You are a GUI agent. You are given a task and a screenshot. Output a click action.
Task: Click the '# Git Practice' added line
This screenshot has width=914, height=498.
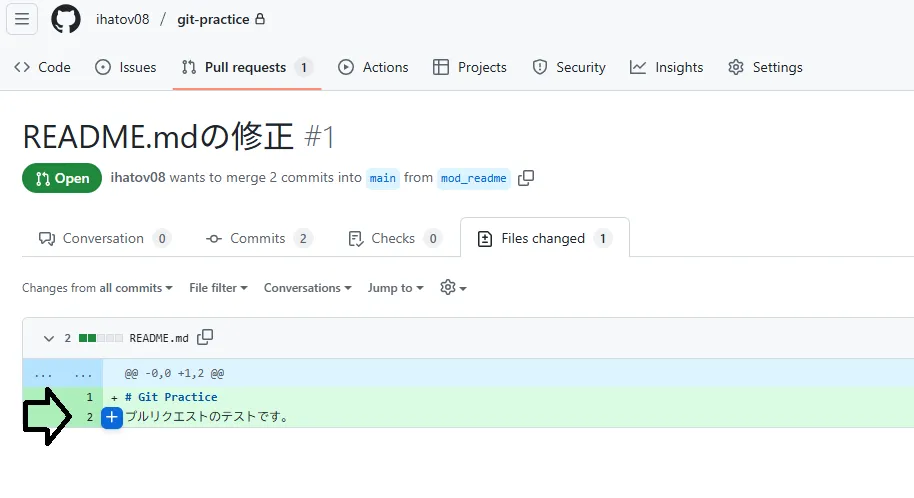tap(171, 397)
